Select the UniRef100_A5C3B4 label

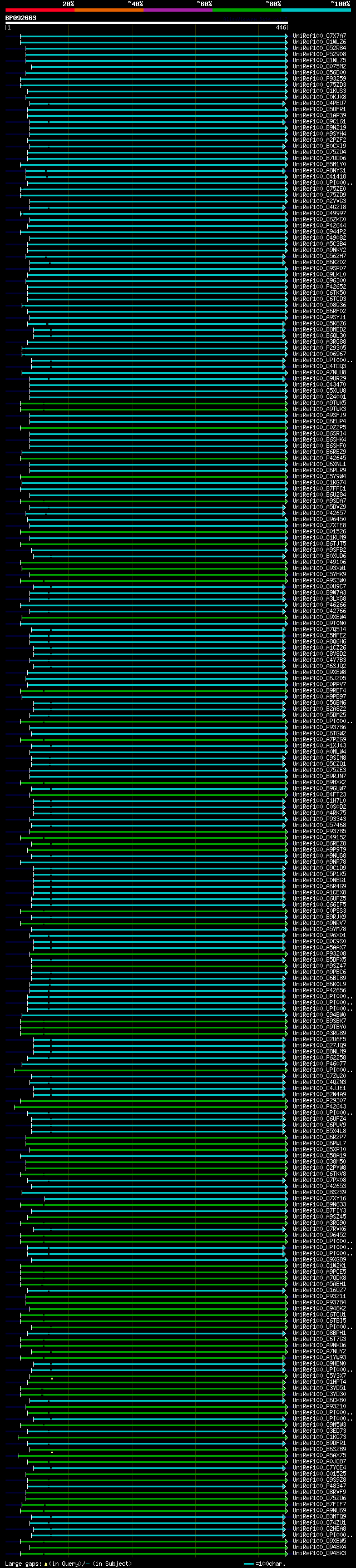[319, 244]
